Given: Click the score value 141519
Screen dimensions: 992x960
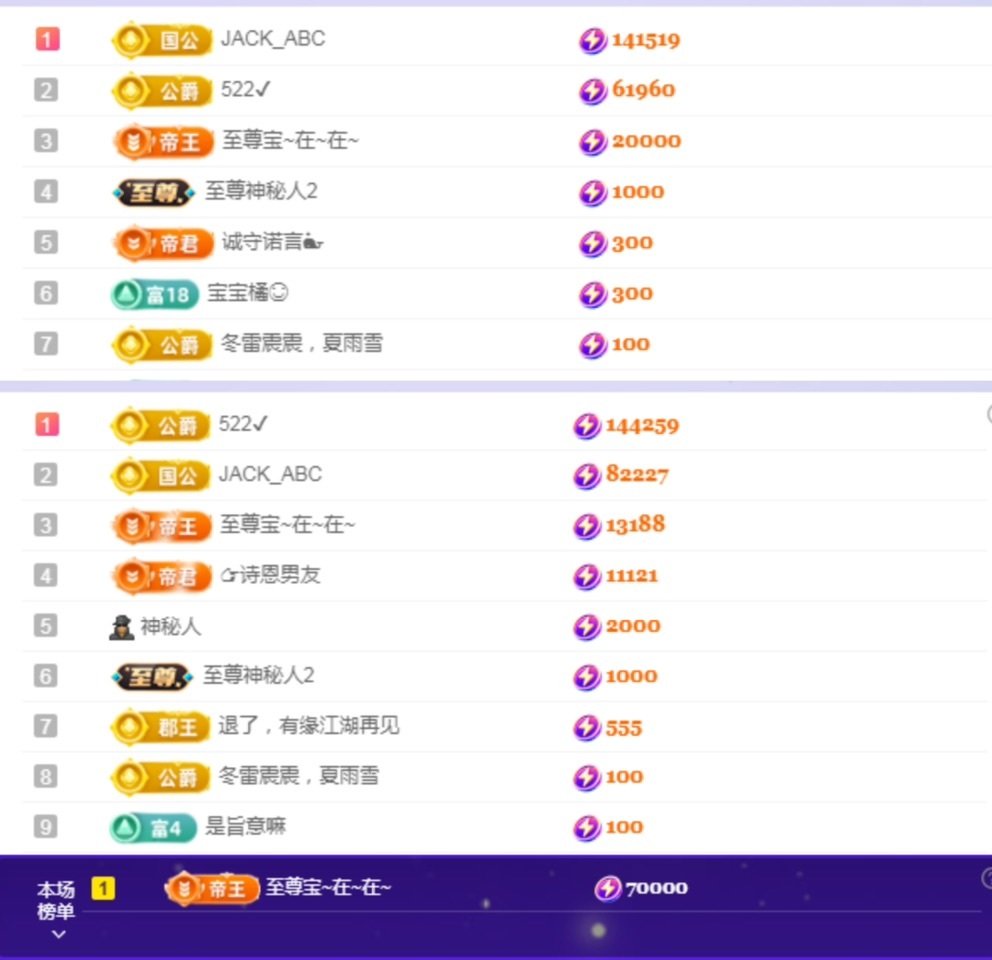Looking at the screenshot, I should (646, 41).
